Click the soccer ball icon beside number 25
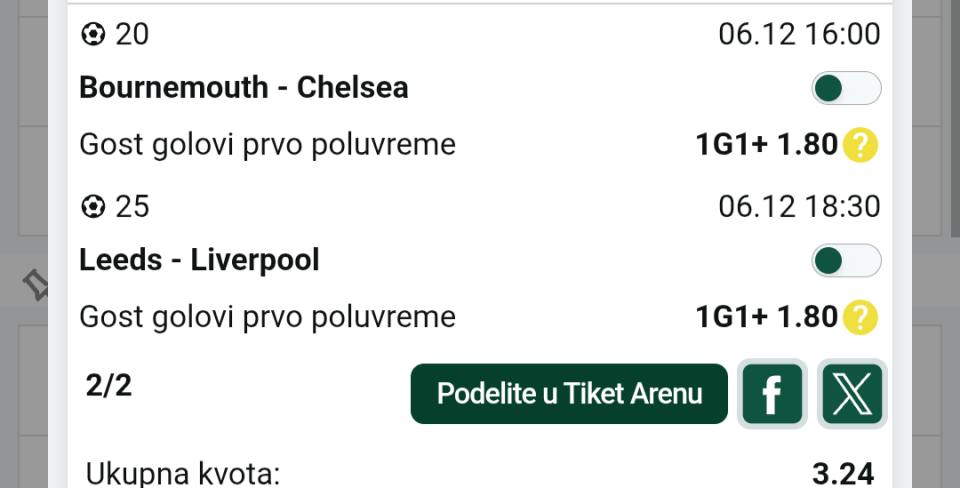The width and height of the screenshot is (960, 488). coord(93,207)
